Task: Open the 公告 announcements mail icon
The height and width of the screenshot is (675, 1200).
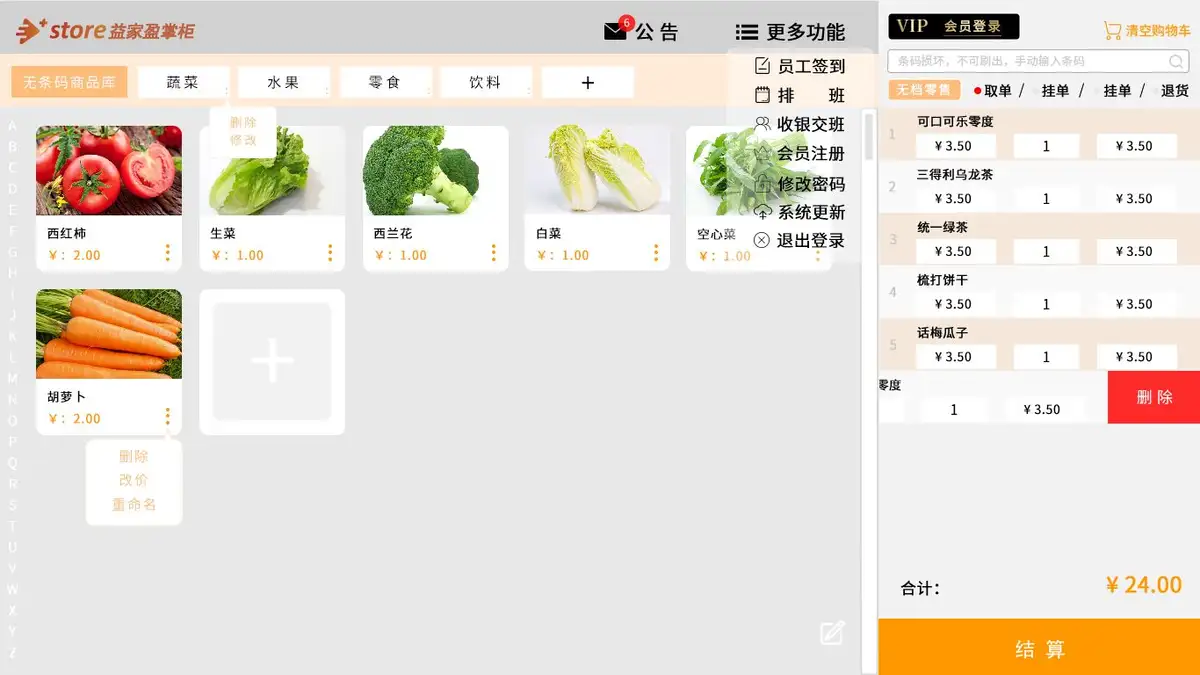Action: 615,31
